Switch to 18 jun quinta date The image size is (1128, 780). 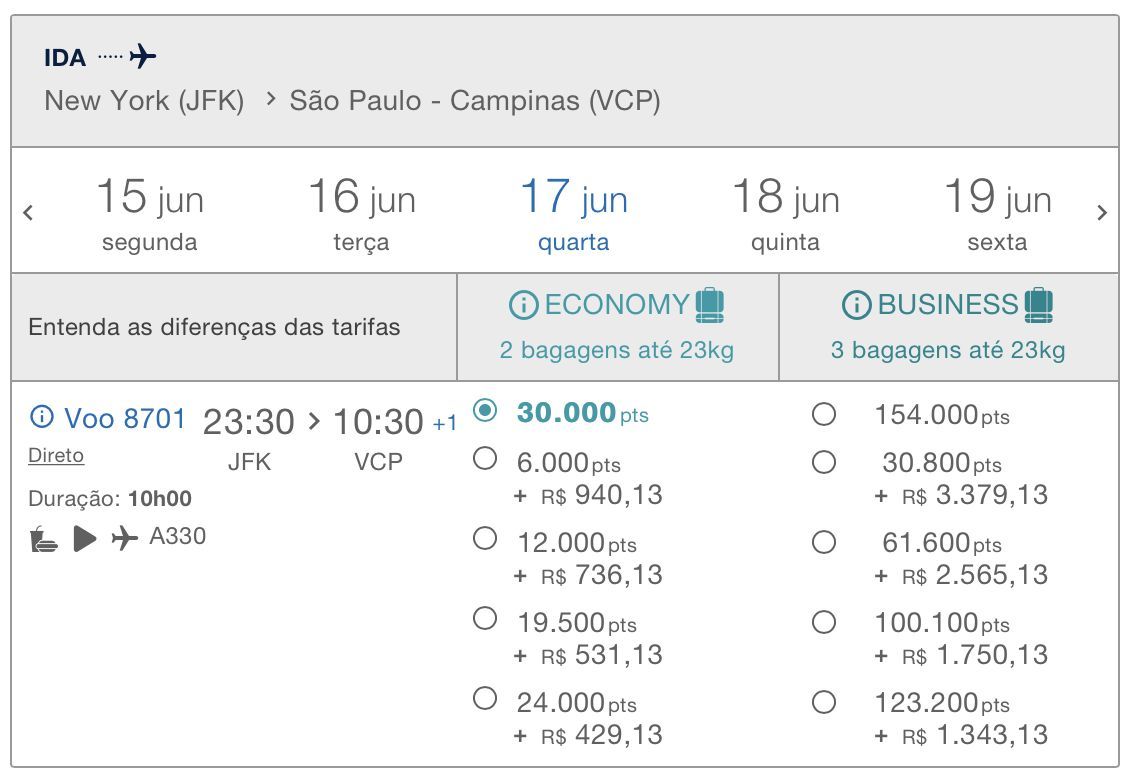click(785, 212)
